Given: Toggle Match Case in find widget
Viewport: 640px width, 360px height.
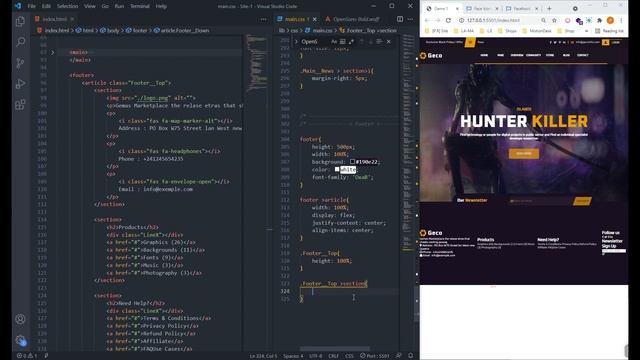Looking at the screenshot, I should 334,42.
